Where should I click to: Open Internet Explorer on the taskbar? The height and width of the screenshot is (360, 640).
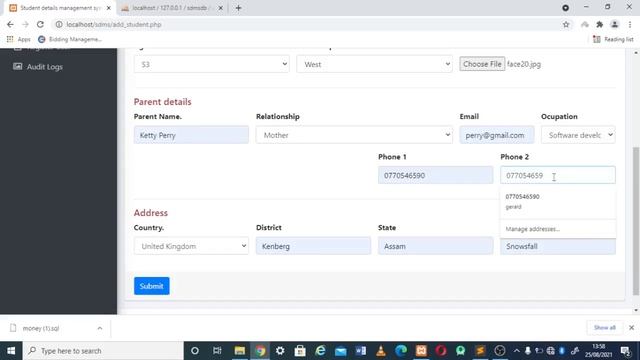point(320,351)
